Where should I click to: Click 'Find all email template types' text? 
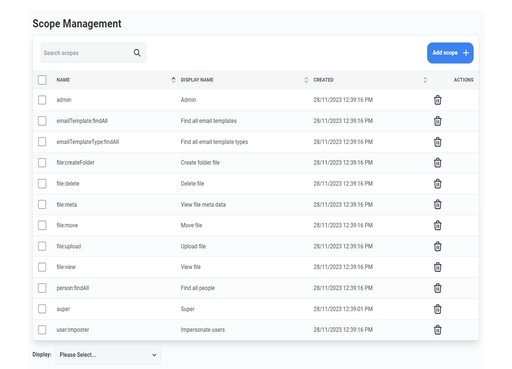tap(214, 142)
